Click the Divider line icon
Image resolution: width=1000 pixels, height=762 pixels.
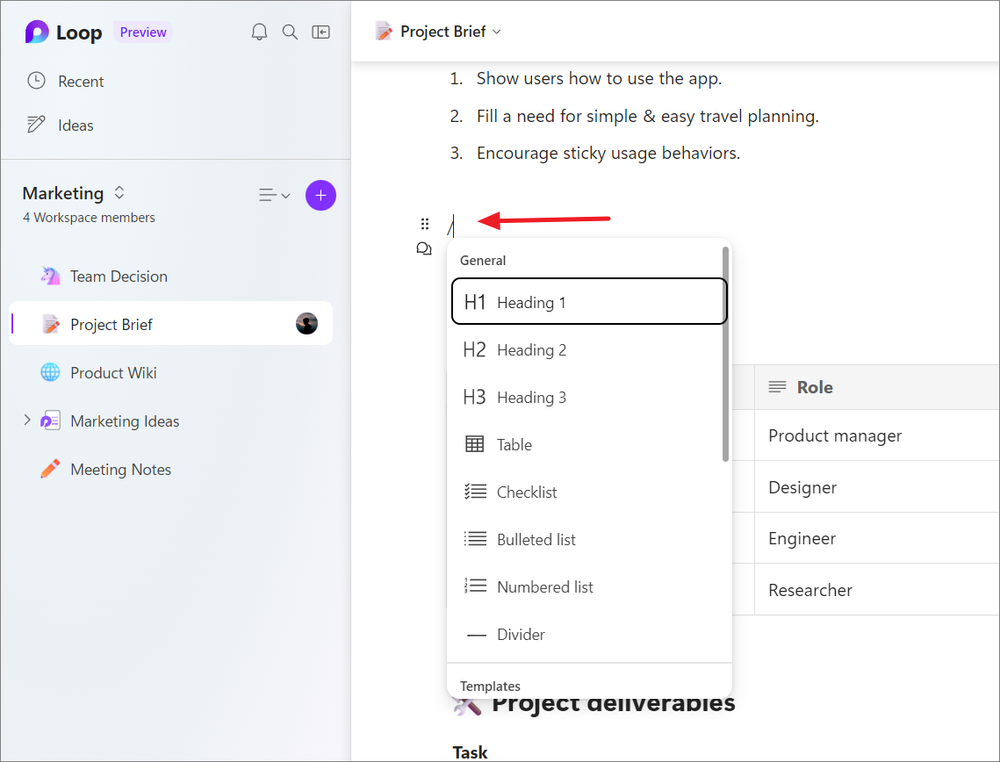pos(476,635)
